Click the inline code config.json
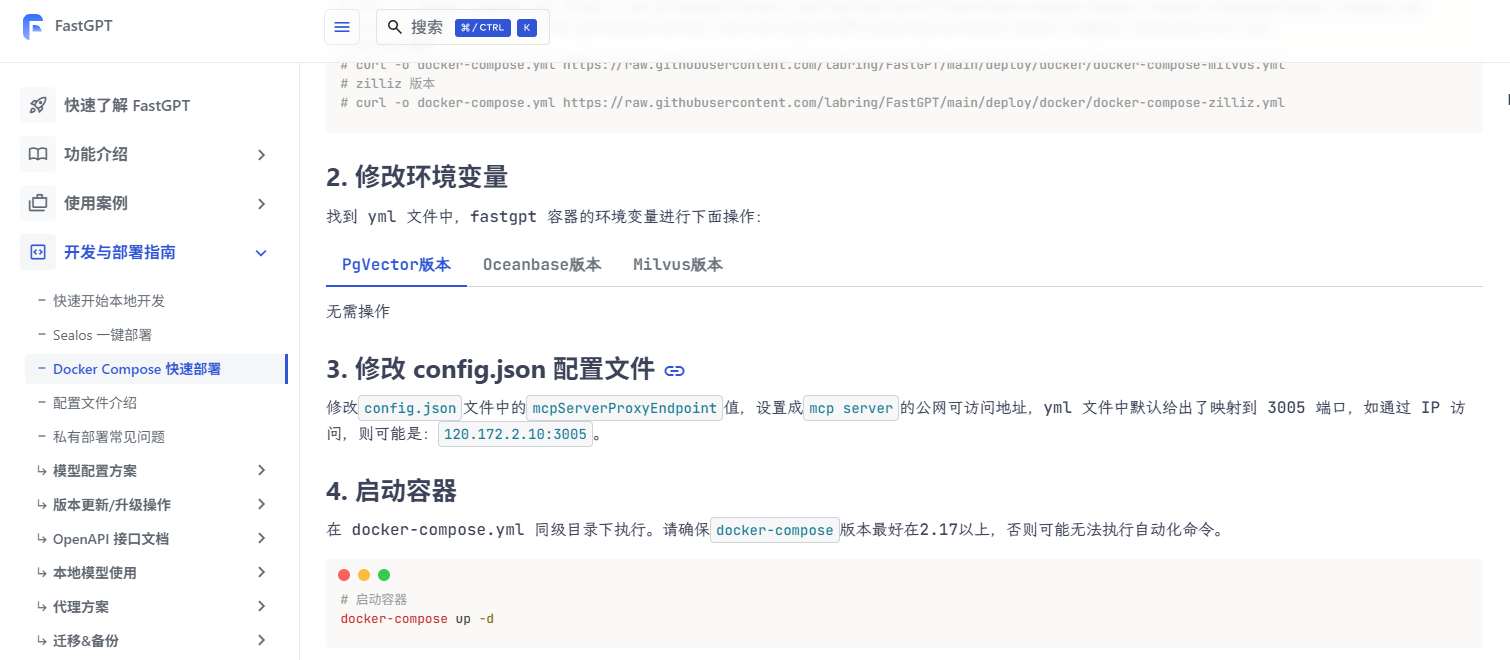 [x=410, y=408]
